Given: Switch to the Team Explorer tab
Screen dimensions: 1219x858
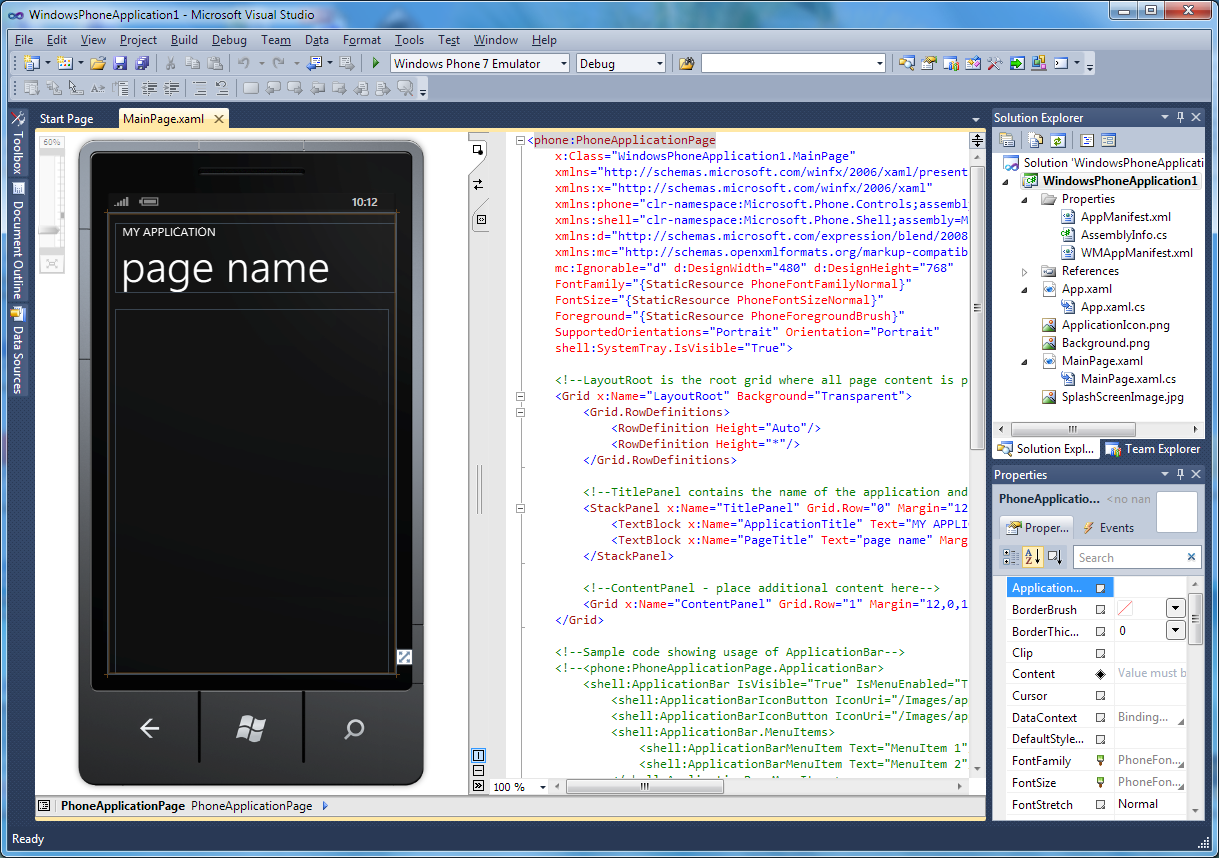Looking at the screenshot, I should [x=1154, y=449].
